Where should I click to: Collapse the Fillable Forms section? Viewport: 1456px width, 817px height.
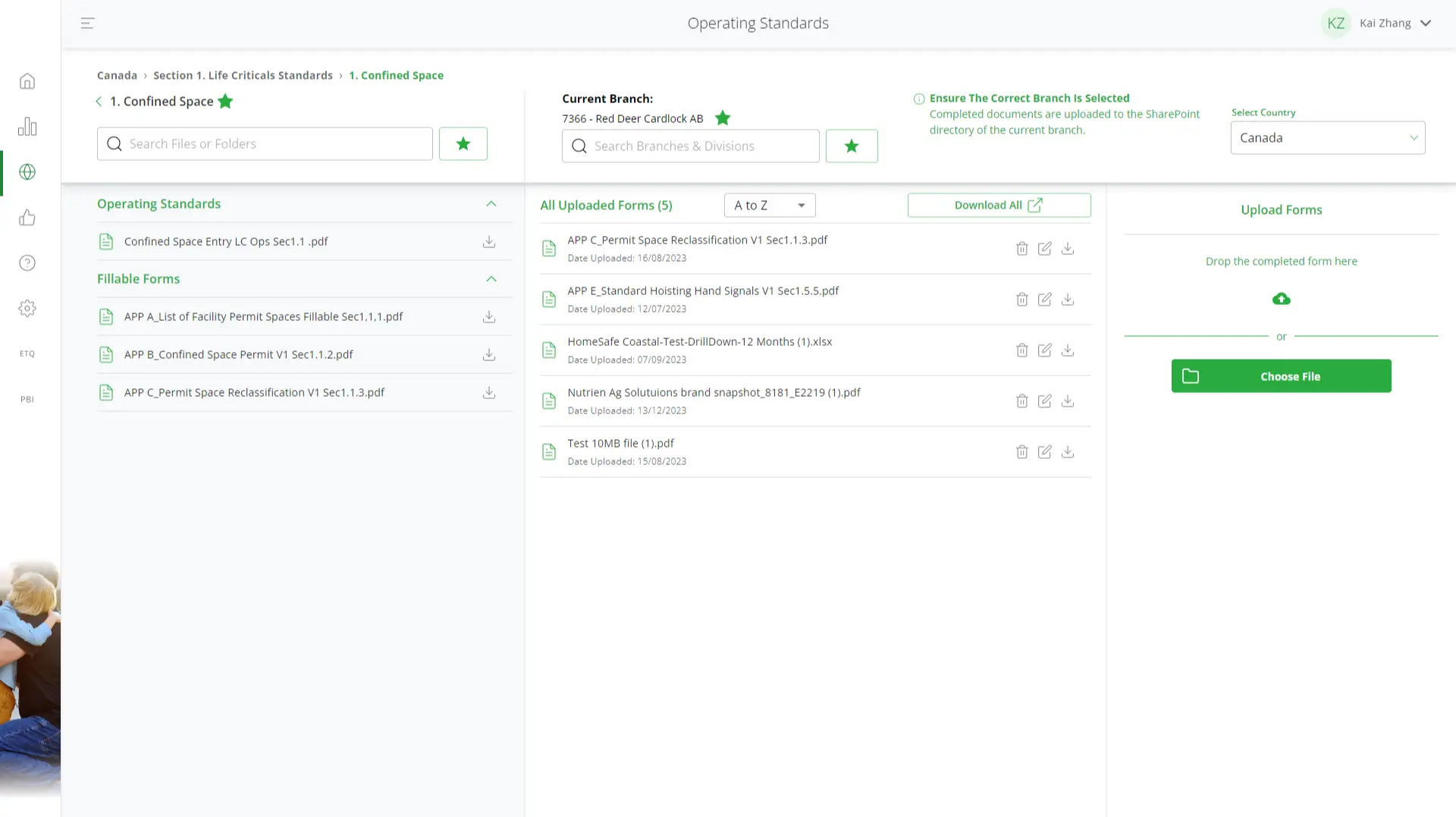pos(491,279)
